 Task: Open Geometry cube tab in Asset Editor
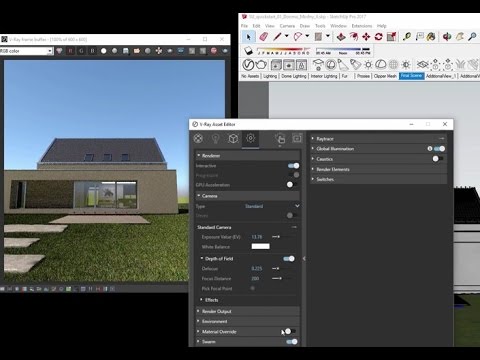(x=233, y=138)
